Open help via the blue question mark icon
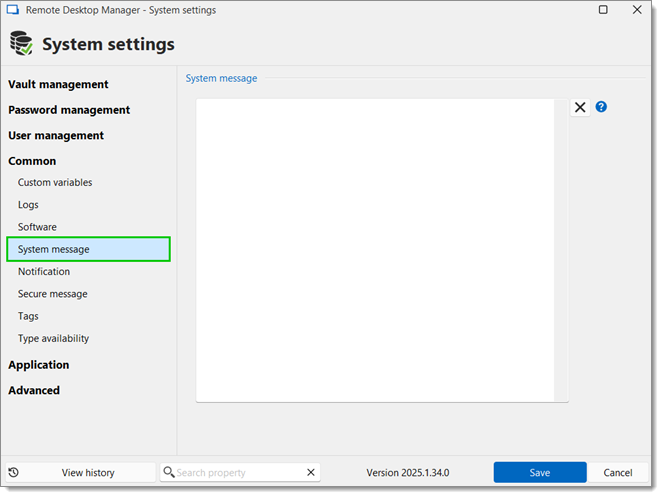The width and height of the screenshot is (662, 497). [x=601, y=107]
